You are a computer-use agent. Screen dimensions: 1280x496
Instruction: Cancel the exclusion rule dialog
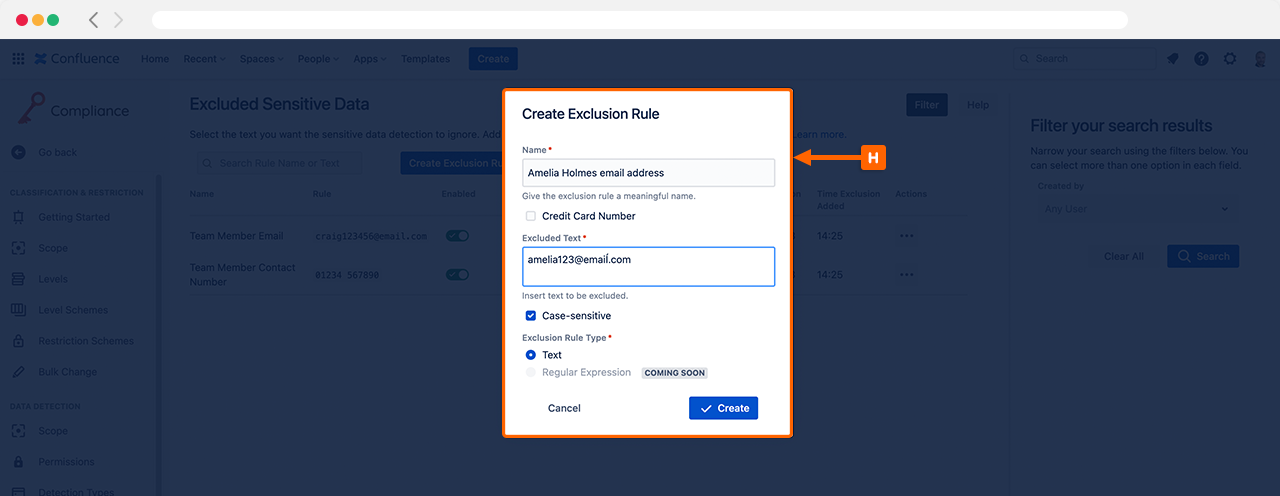[564, 408]
